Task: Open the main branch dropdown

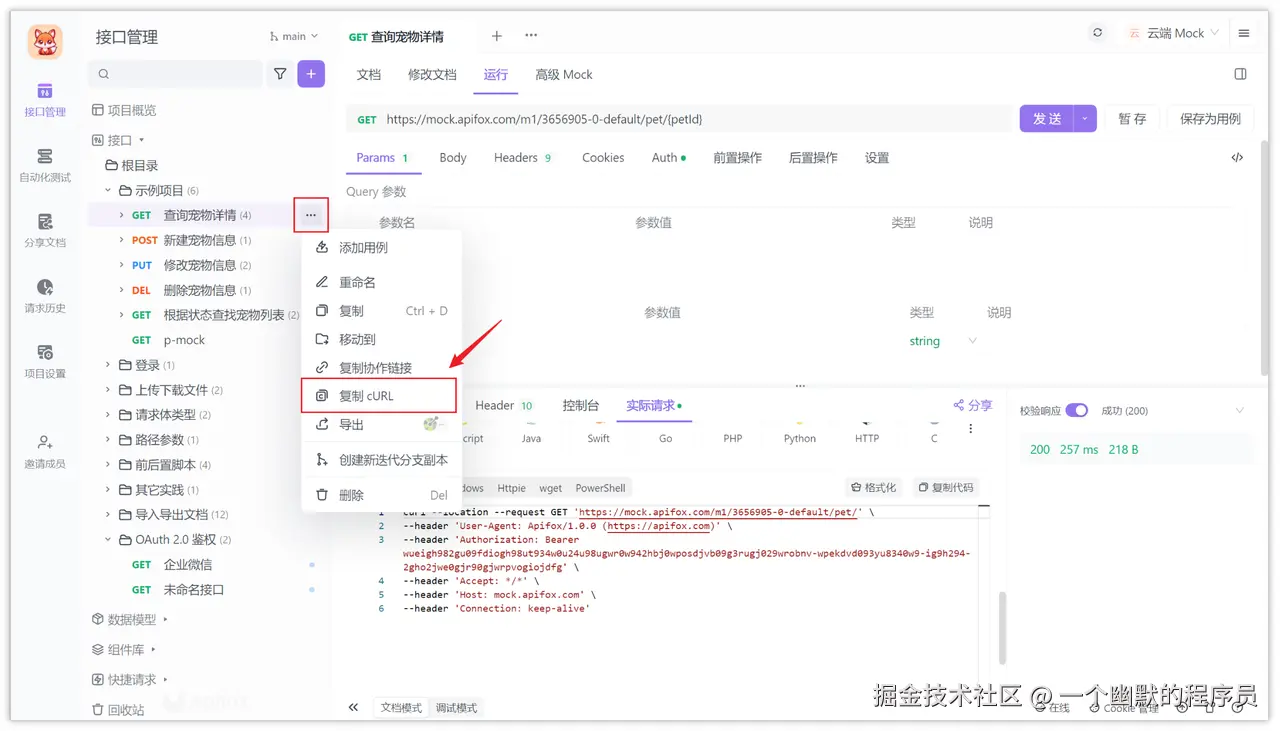Action: pos(293,36)
